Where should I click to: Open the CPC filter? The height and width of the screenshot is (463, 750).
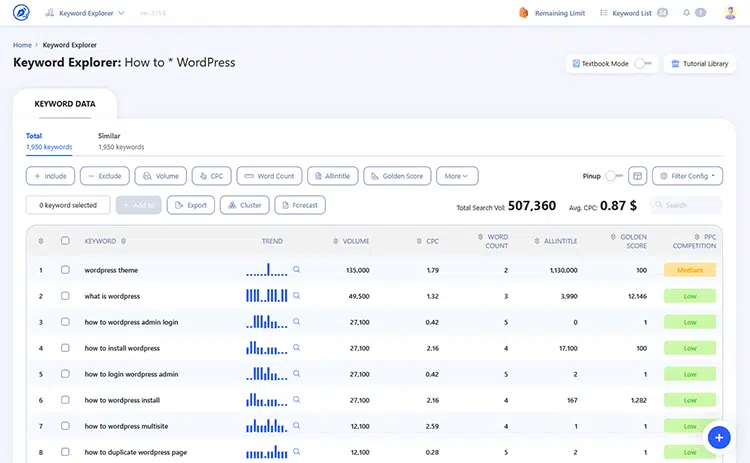coord(211,176)
